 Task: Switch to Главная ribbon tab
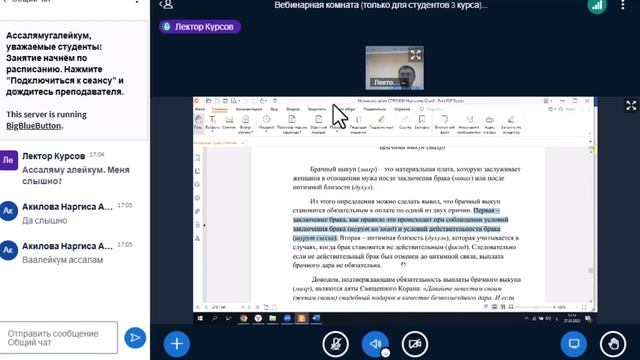[220, 109]
